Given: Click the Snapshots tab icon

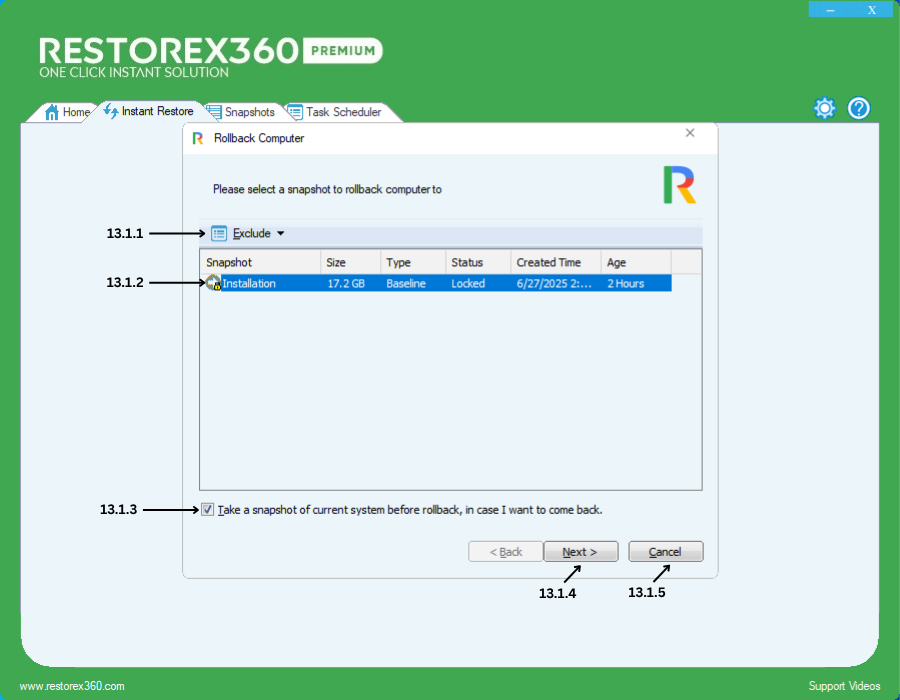Looking at the screenshot, I should click(x=214, y=112).
